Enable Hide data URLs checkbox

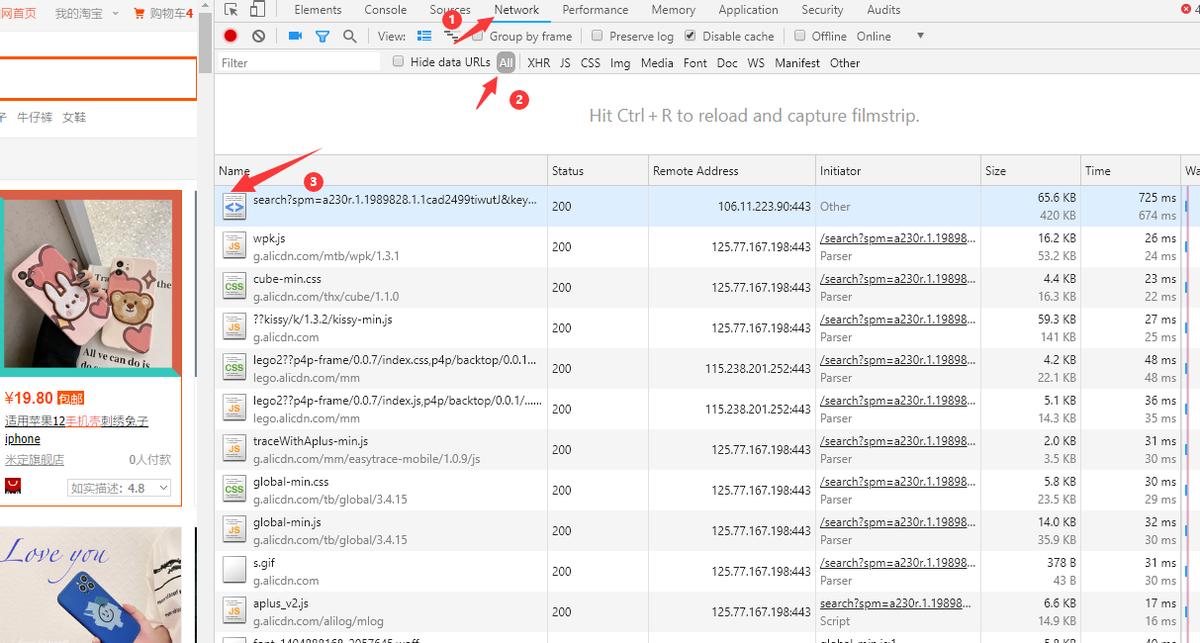[x=398, y=62]
